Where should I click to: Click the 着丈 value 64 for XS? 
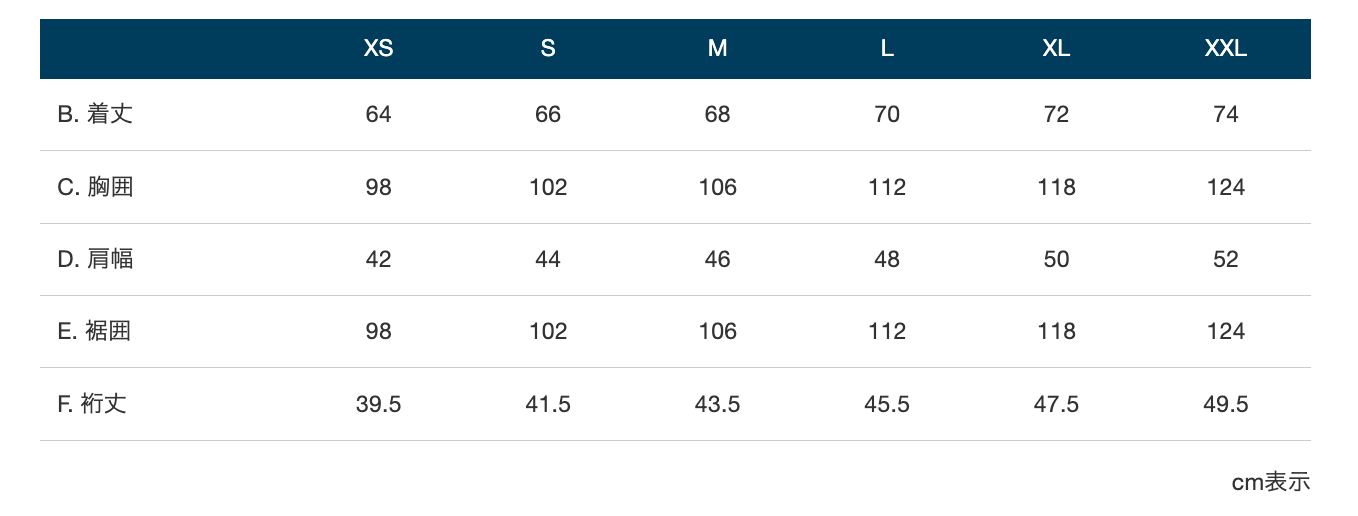click(x=378, y=114)
